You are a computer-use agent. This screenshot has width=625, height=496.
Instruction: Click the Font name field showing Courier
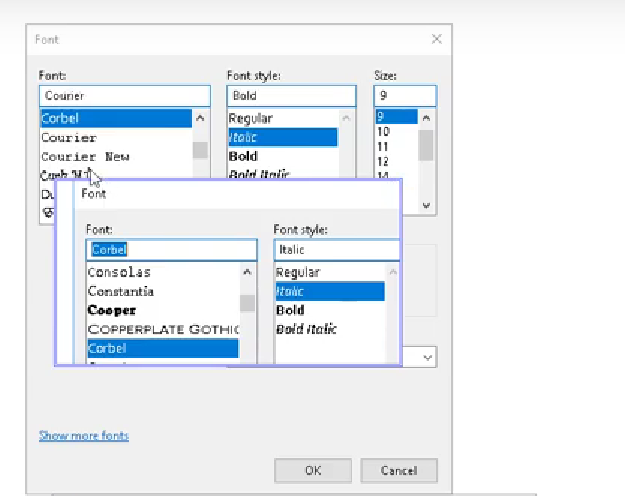pos(125,96)
